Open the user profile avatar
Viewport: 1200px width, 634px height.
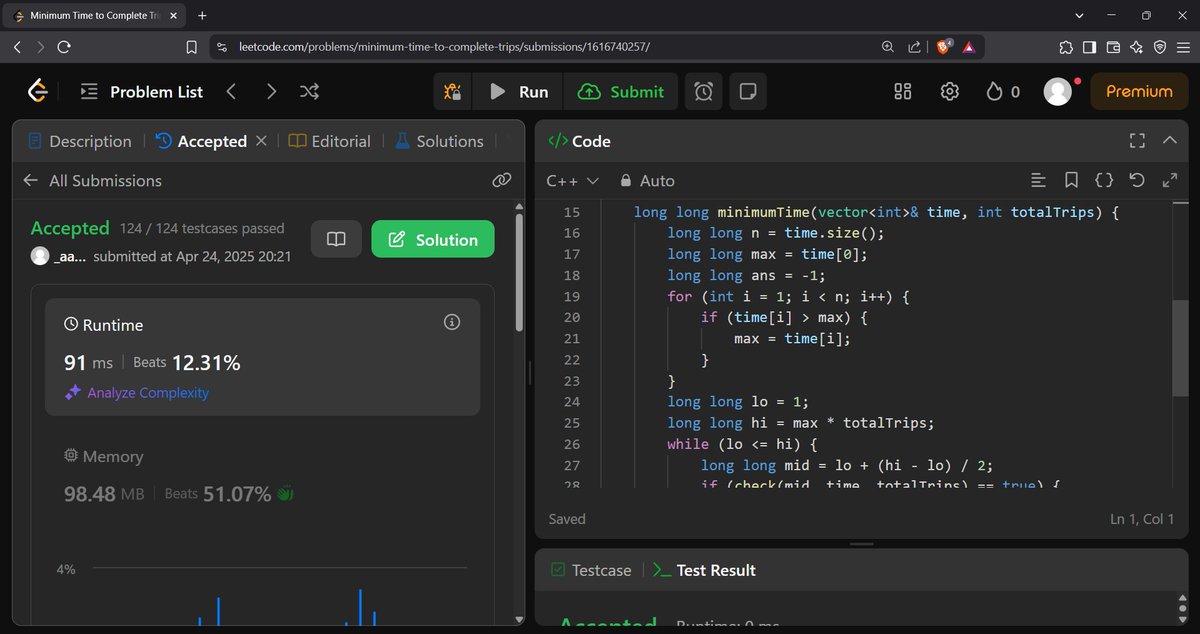tap(1057, 91)
